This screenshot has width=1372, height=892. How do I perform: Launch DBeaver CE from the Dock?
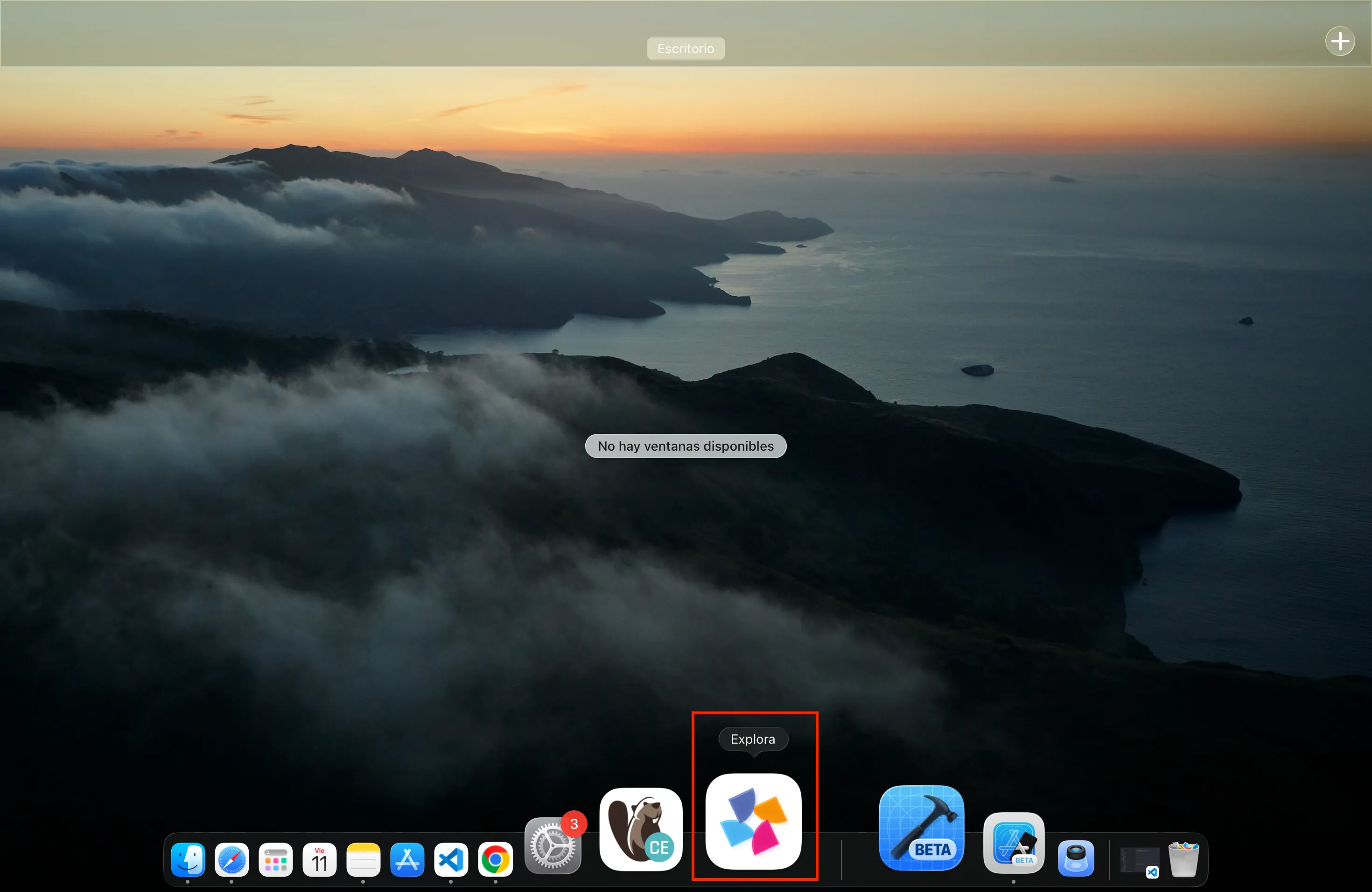[641, 829]
